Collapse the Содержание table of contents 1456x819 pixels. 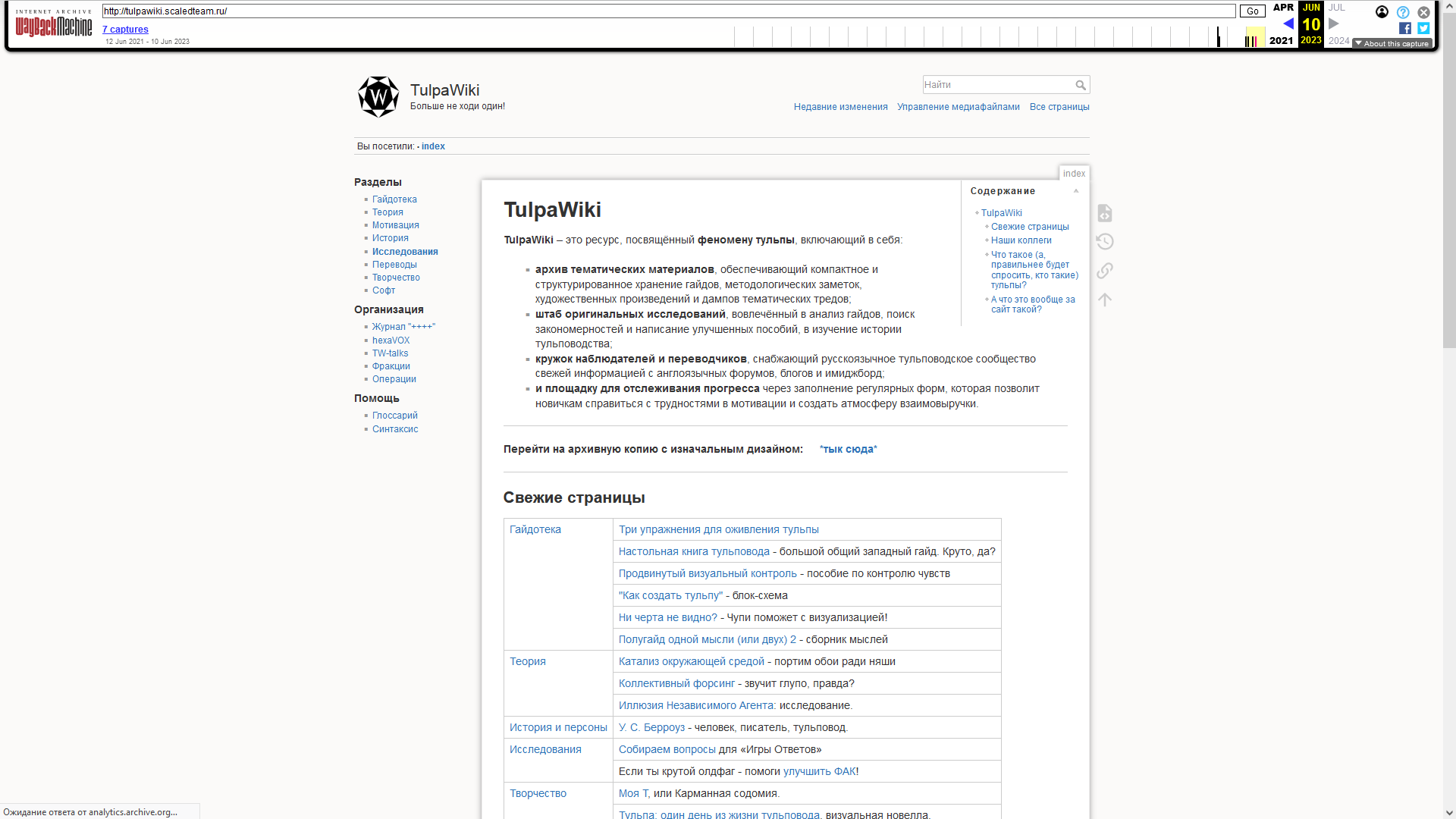pyautogui.click(x=1075, y=191)
